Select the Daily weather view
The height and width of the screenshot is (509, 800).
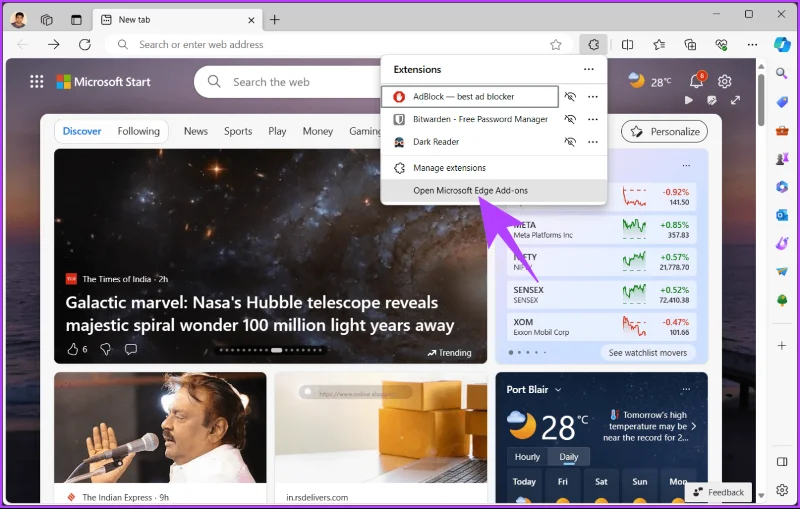click(568, 457)
